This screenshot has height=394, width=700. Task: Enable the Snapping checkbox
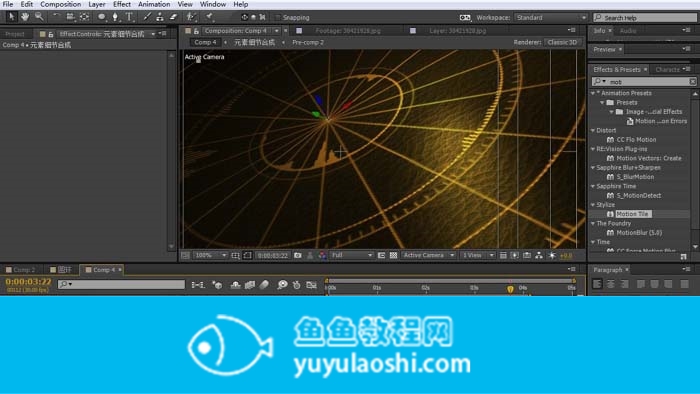tap(278, 17)
